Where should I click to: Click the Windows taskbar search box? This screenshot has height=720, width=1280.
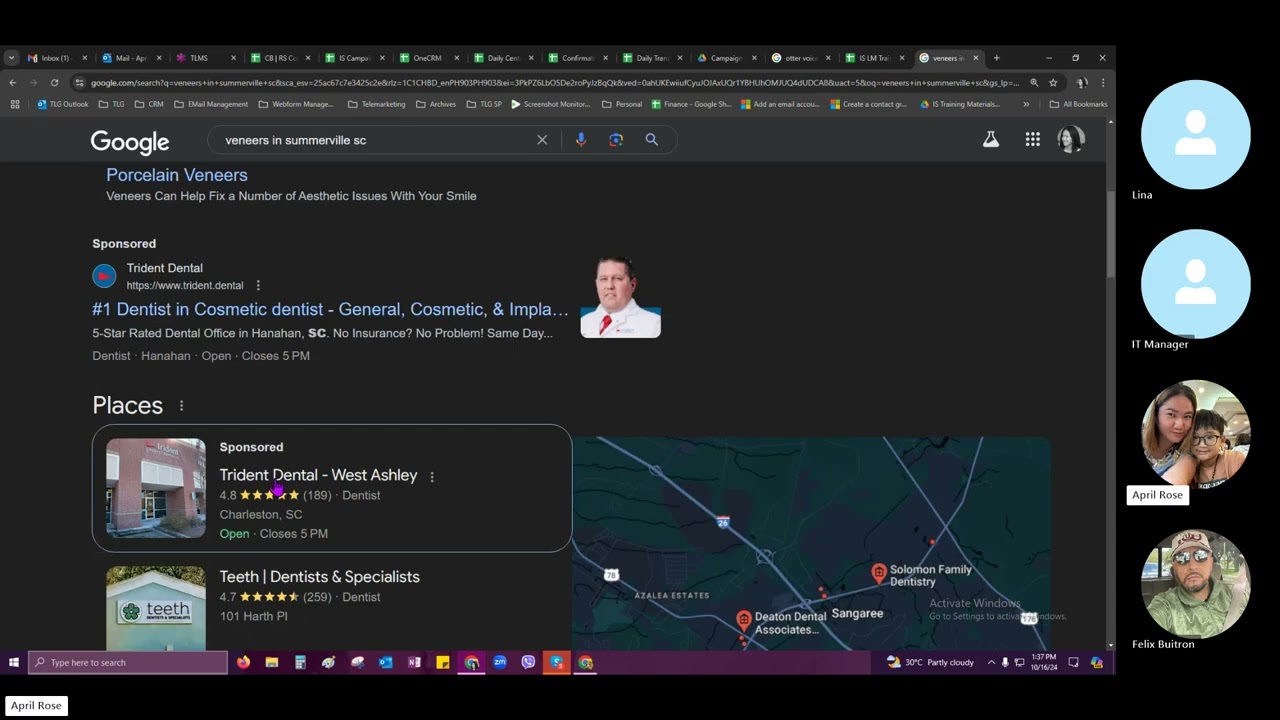point(128,662)
